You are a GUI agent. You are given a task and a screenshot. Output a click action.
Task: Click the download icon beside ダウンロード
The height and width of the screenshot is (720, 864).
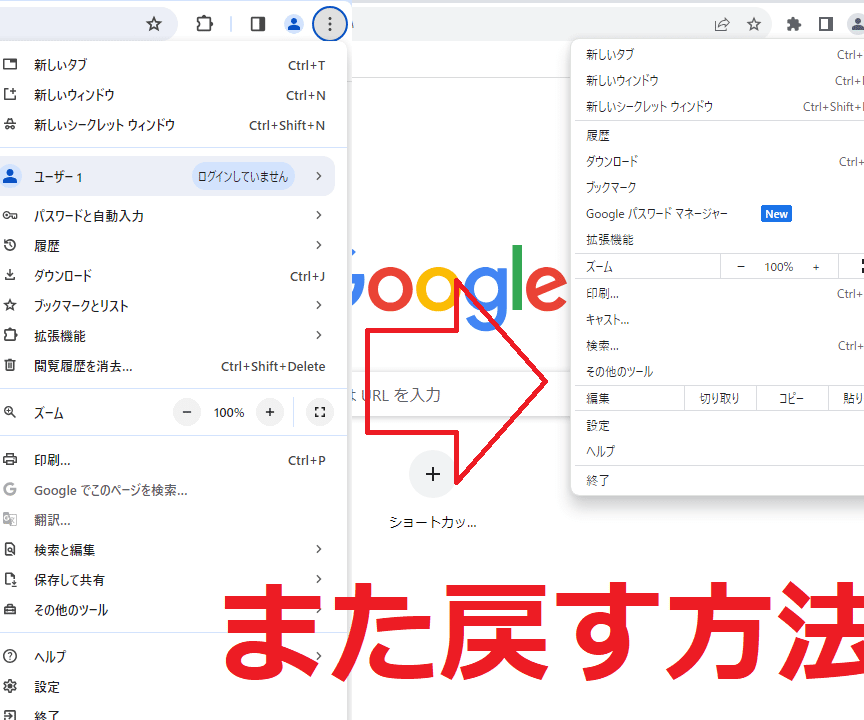10,275
